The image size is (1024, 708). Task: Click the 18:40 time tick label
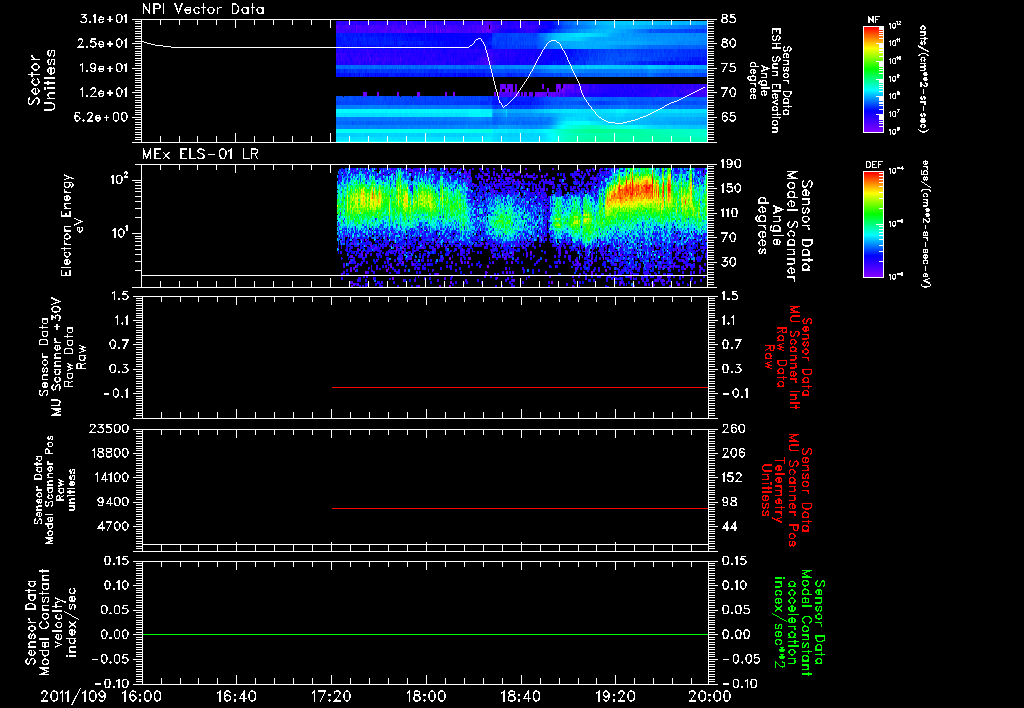(x=520, y=696)
